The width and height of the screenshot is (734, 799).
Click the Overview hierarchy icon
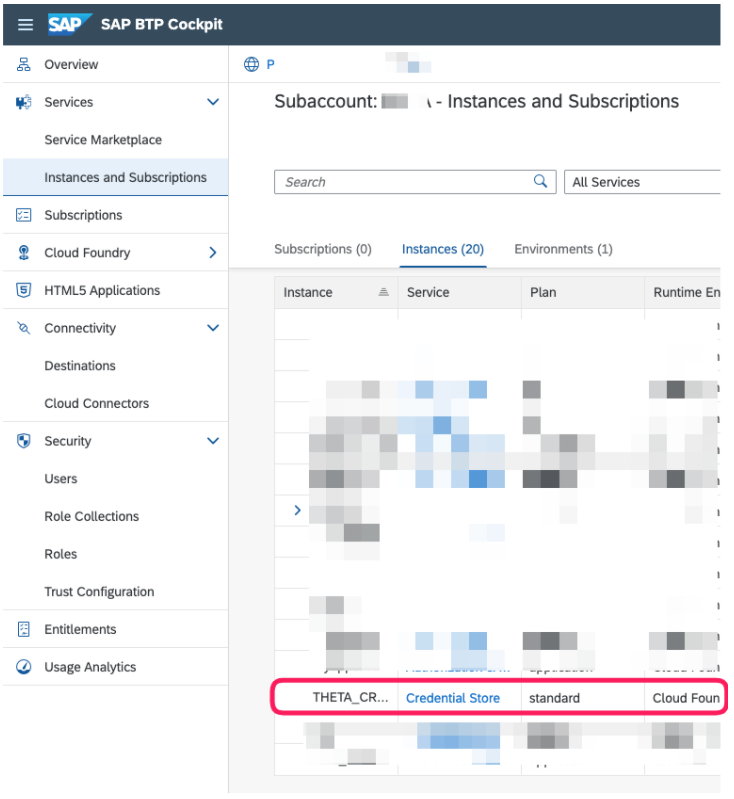(x=23, y=64)
